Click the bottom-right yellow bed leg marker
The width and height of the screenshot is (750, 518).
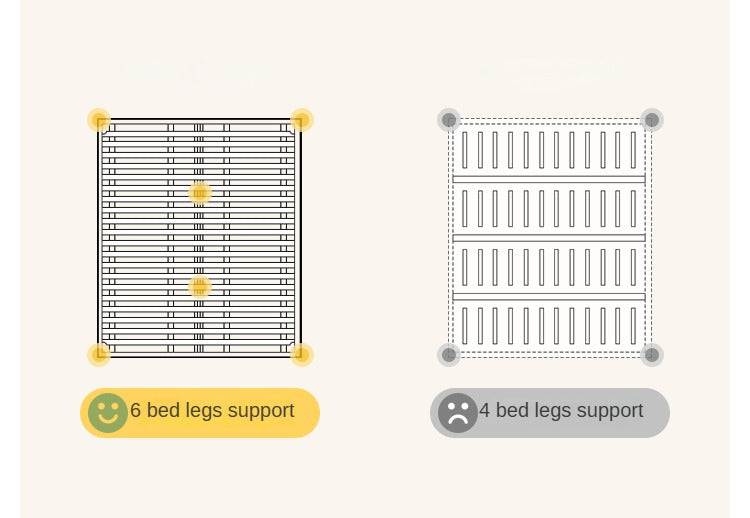pos(301,354)
